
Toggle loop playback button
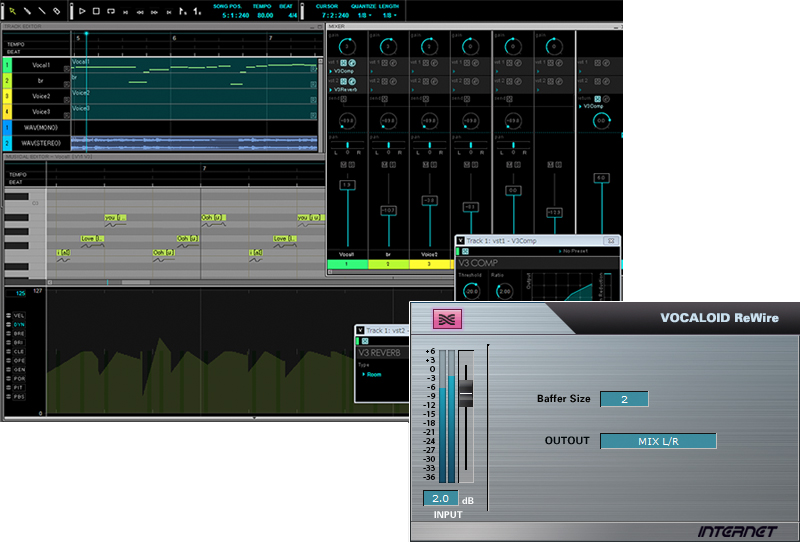[x=109, y=11]
